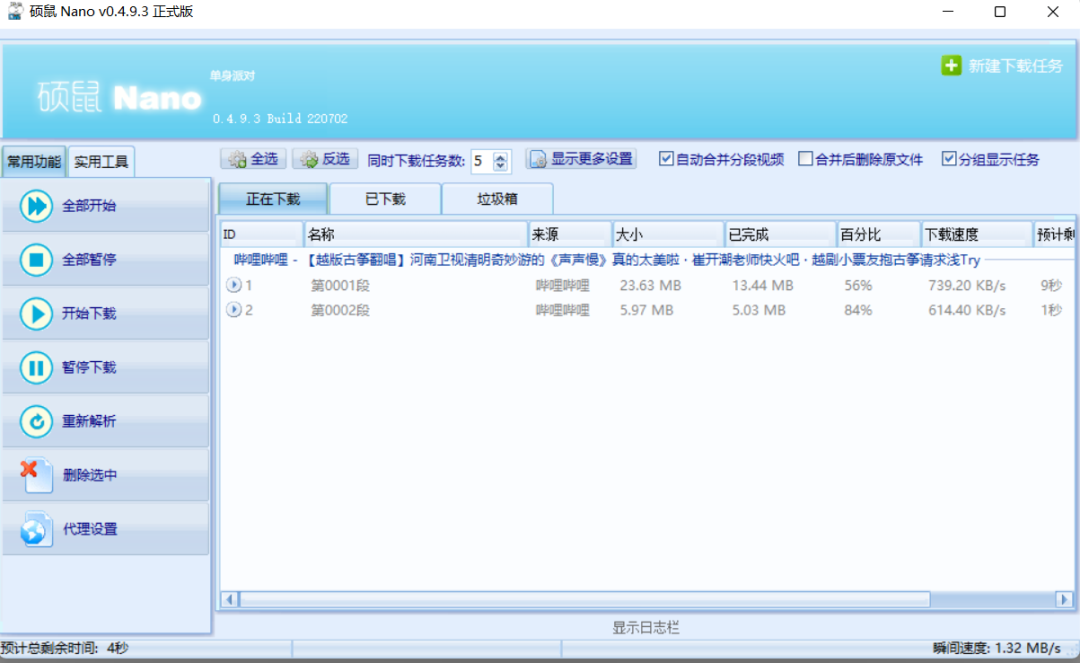Viewport: 1080px width, 663px height.
Task: Sort by the 名称 column header
Action: click(416, 234)
